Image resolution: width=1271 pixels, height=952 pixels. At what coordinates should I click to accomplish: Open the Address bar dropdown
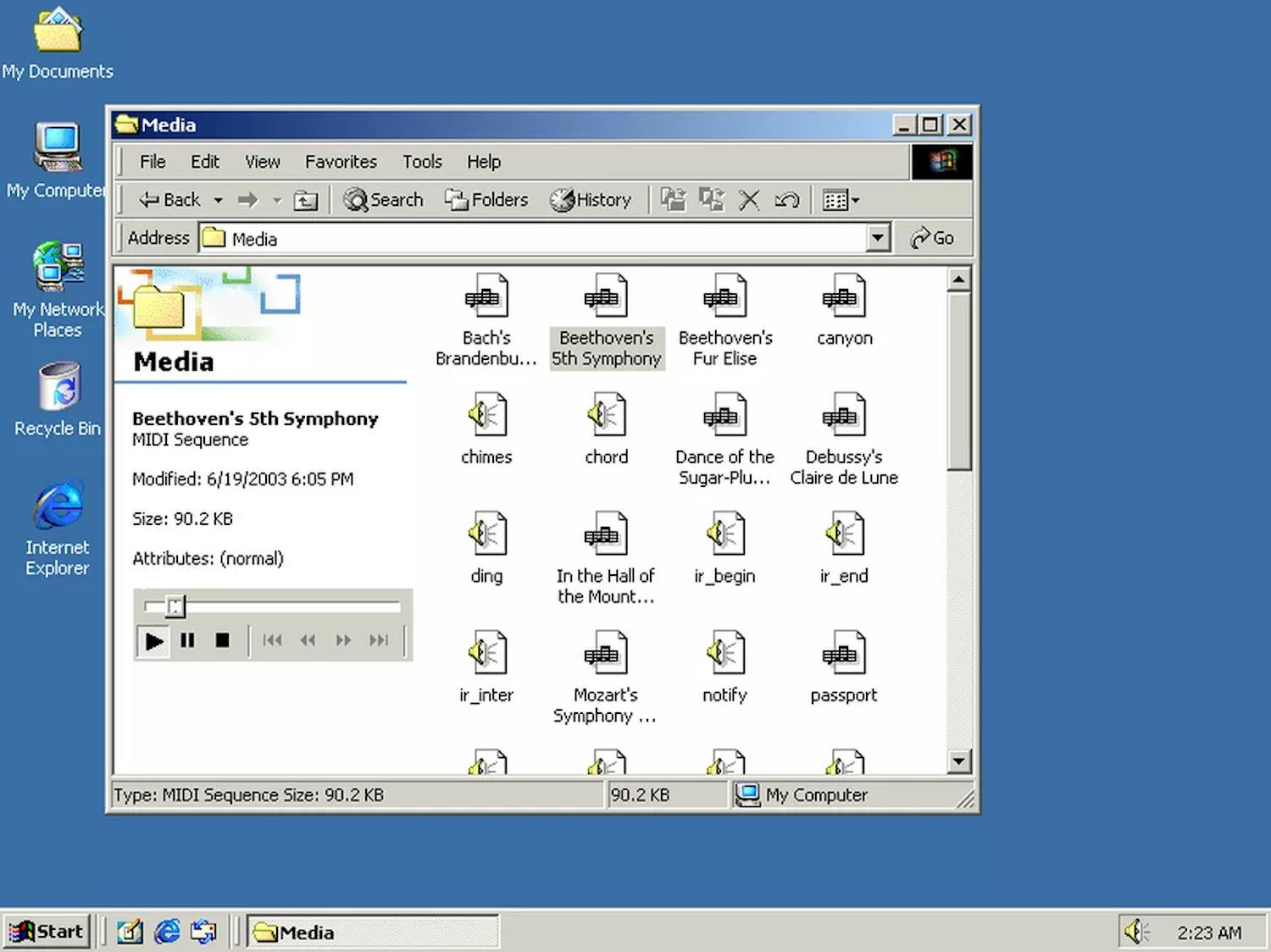click(x=879, y=238)
